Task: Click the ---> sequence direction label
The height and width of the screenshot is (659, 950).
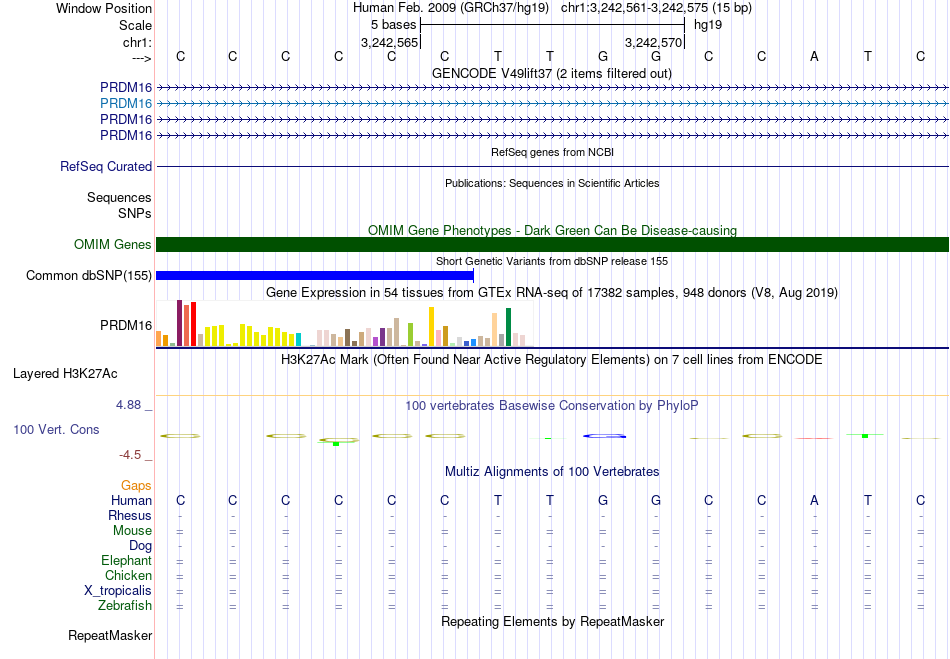Action: click(141, 58)
